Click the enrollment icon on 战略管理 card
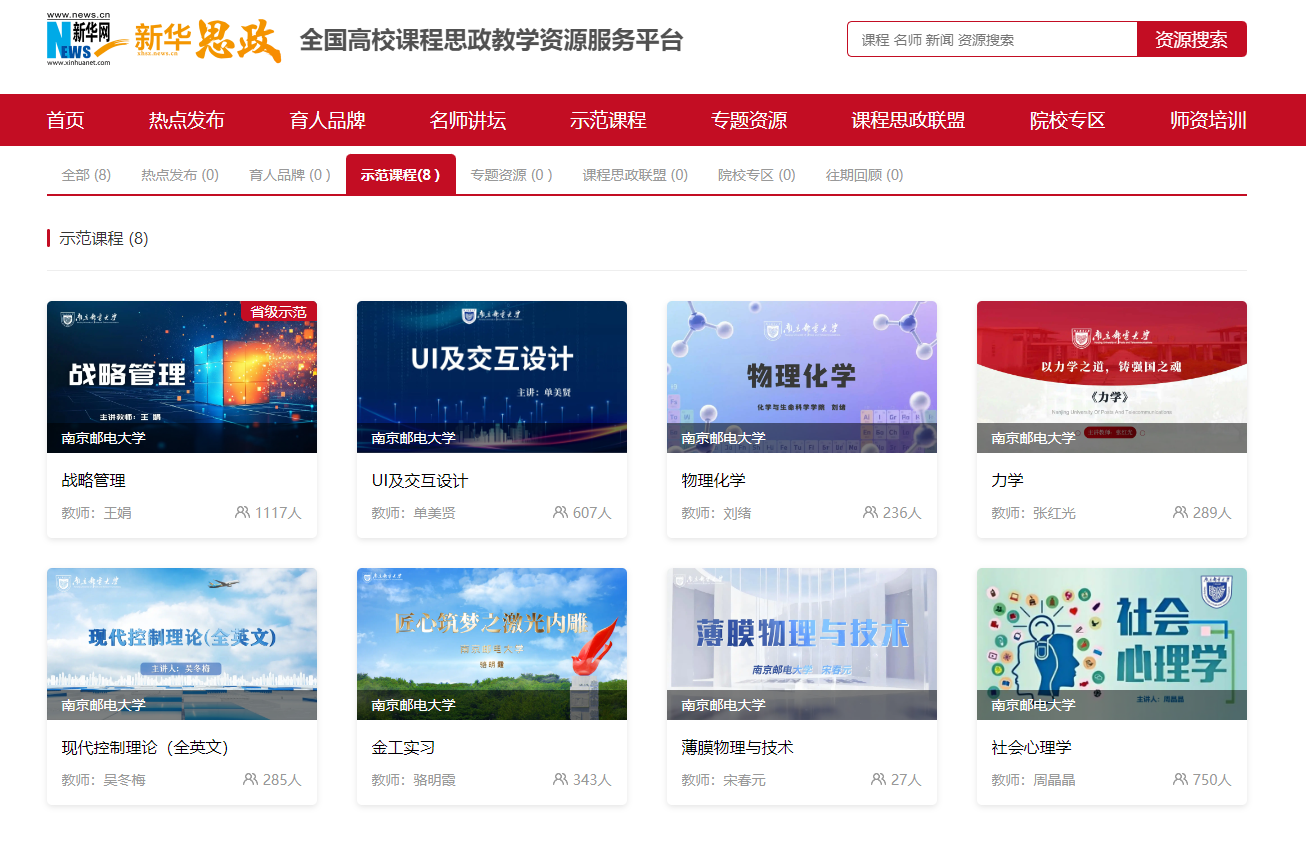The image size is (1306, 846). (242, 512)
